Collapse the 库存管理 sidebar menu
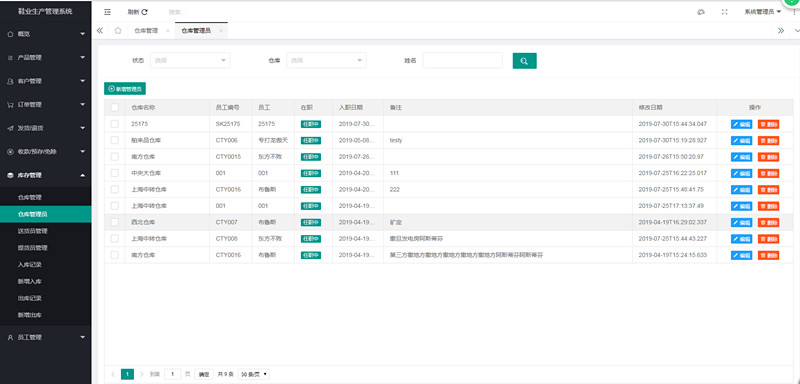 pos(46,175)
